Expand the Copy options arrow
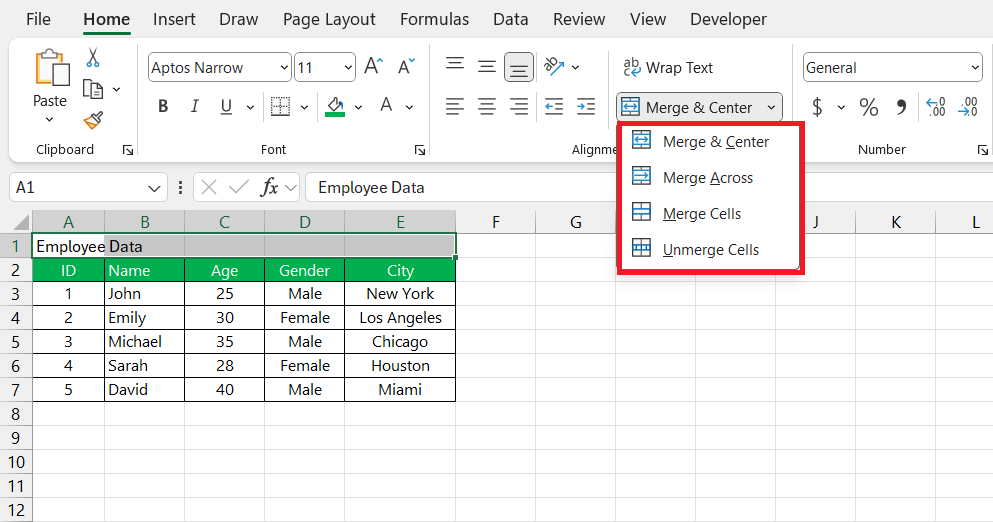Screen dimensions: 993x522 (x=117, y=89)
